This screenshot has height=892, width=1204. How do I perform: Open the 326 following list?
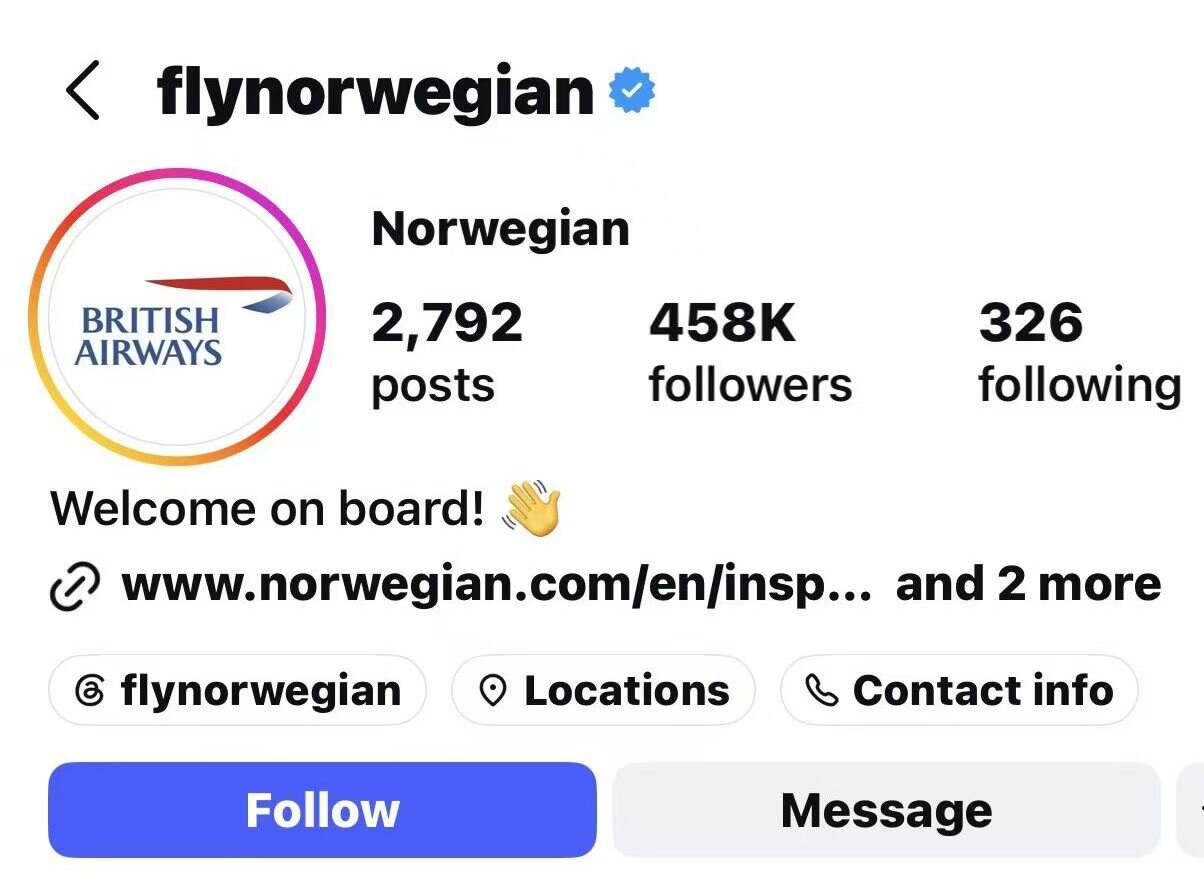tap(1080, 353)
